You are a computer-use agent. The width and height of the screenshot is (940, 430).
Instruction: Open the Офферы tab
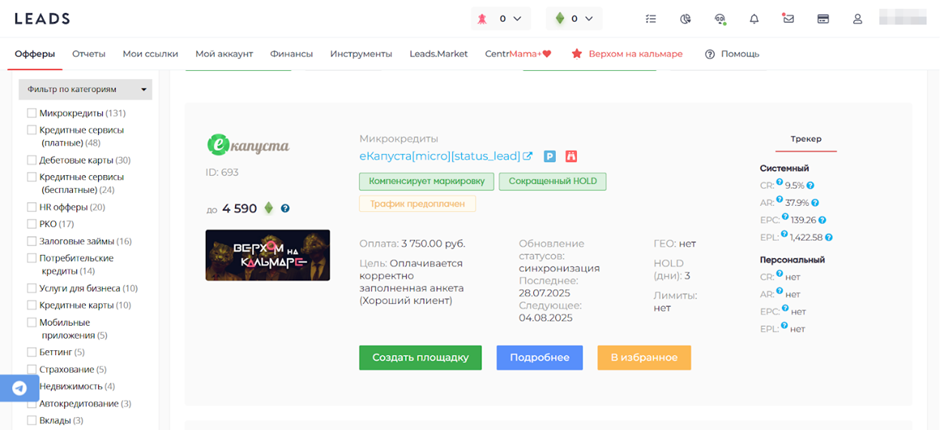pos(35,54)
